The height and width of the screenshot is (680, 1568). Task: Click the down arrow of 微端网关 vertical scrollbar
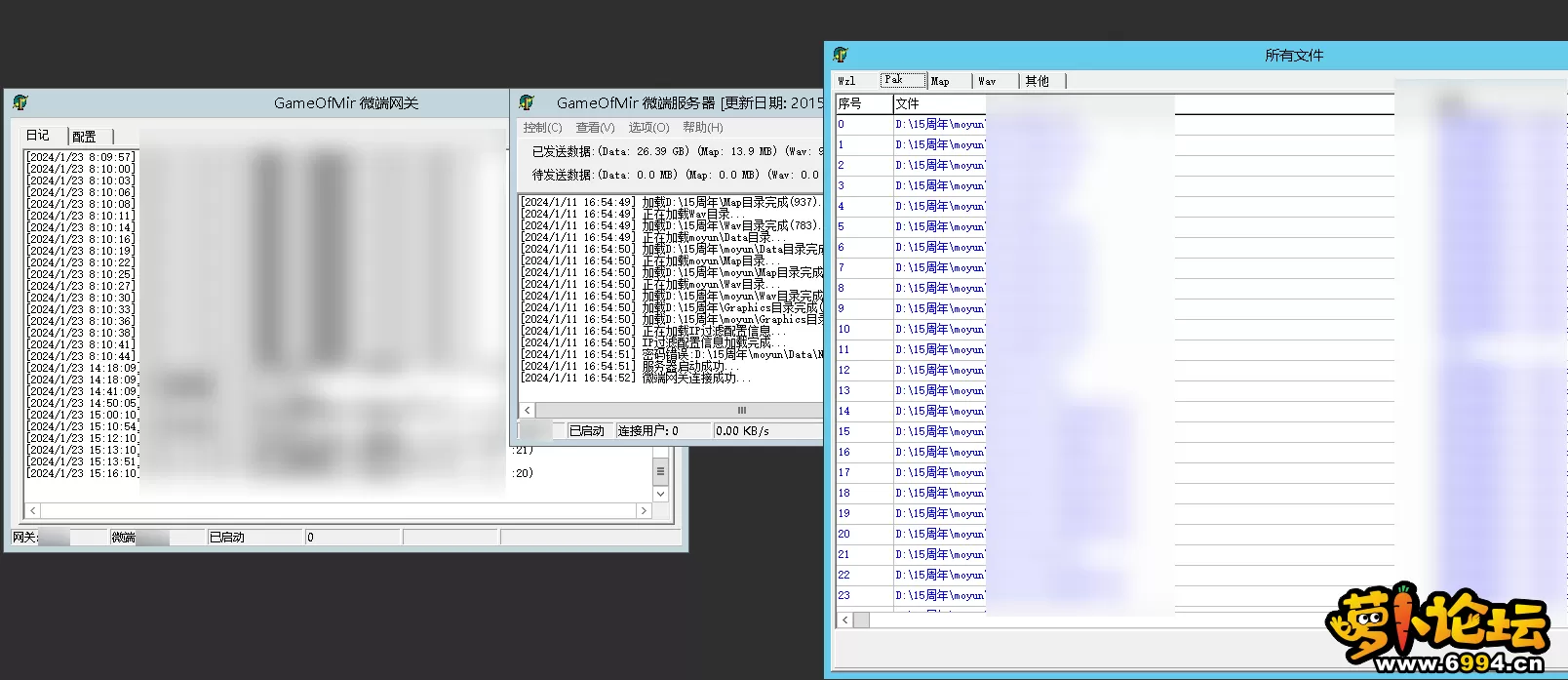click(660, 494)
